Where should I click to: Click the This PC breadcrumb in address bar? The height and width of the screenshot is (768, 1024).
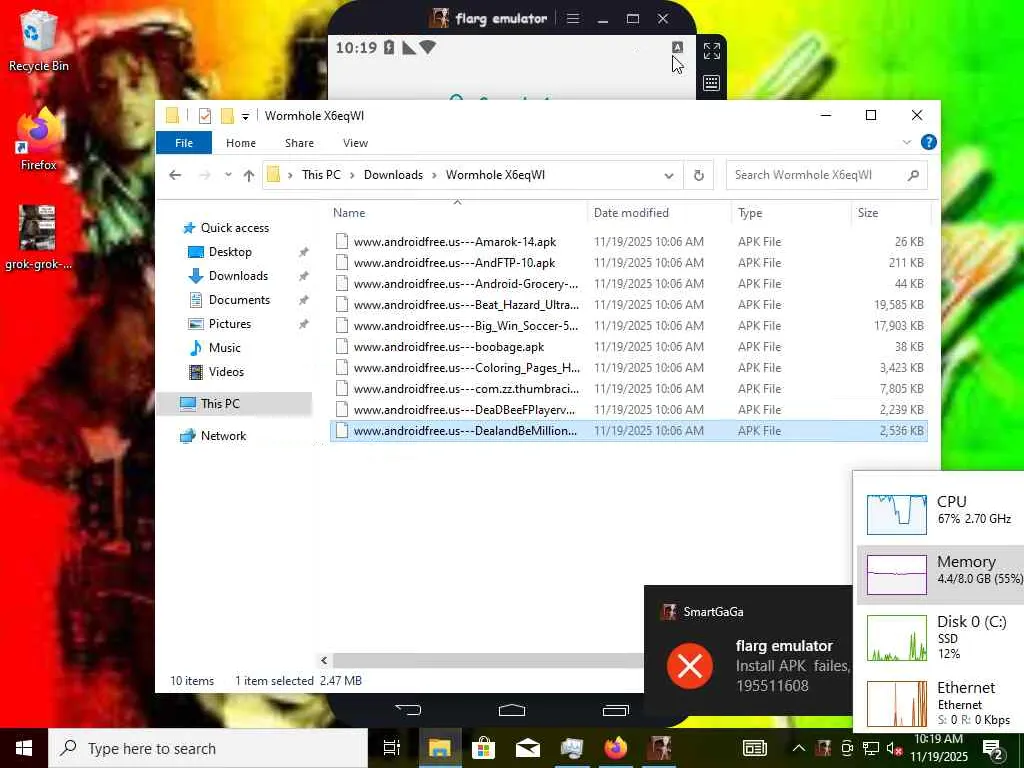tap(321, 175)
